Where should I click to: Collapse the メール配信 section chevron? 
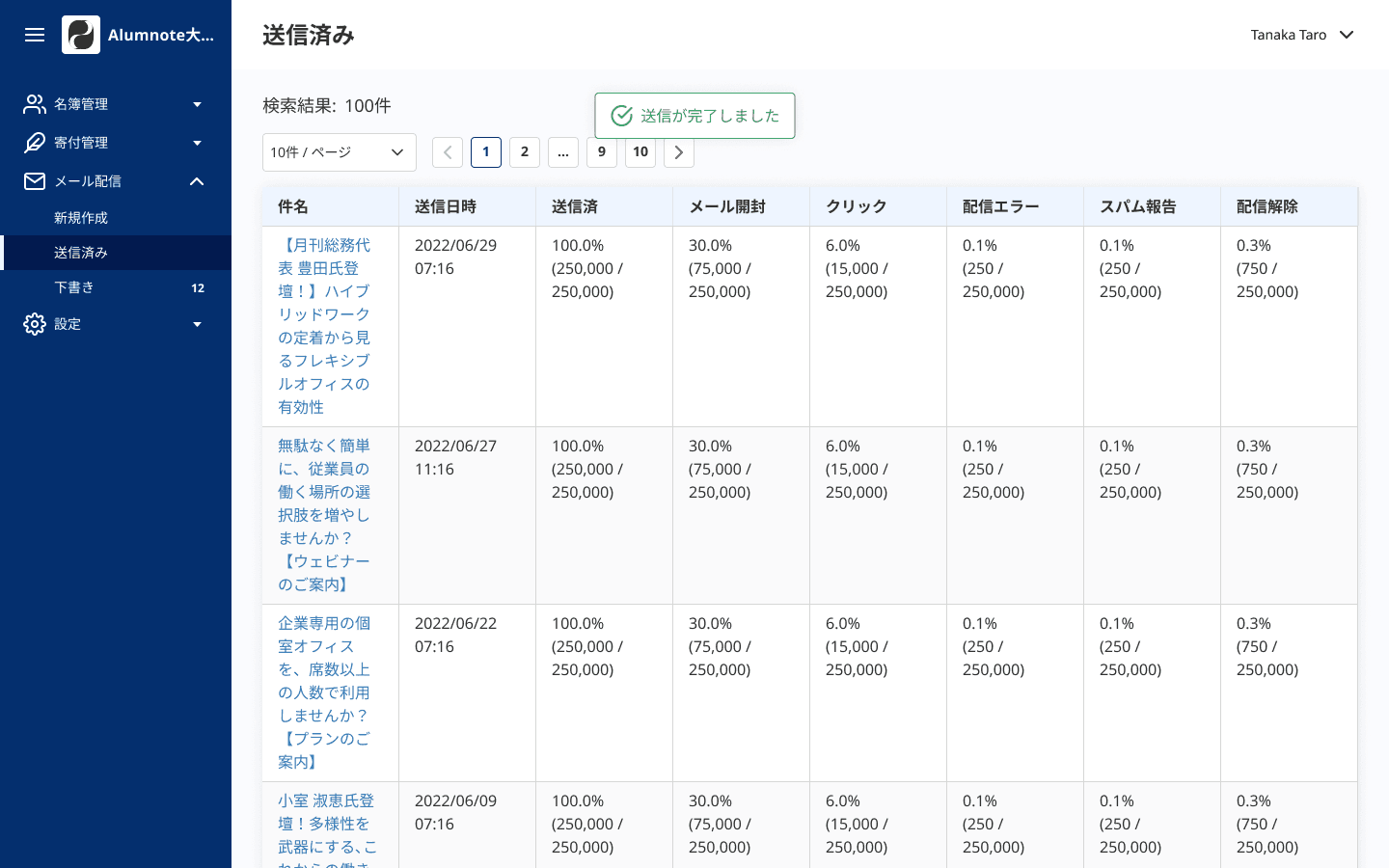[197, 181]
